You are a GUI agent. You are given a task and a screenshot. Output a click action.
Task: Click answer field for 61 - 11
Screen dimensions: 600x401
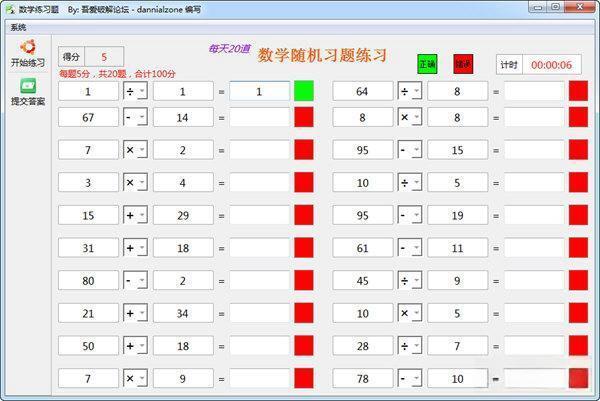click(534, 248)
